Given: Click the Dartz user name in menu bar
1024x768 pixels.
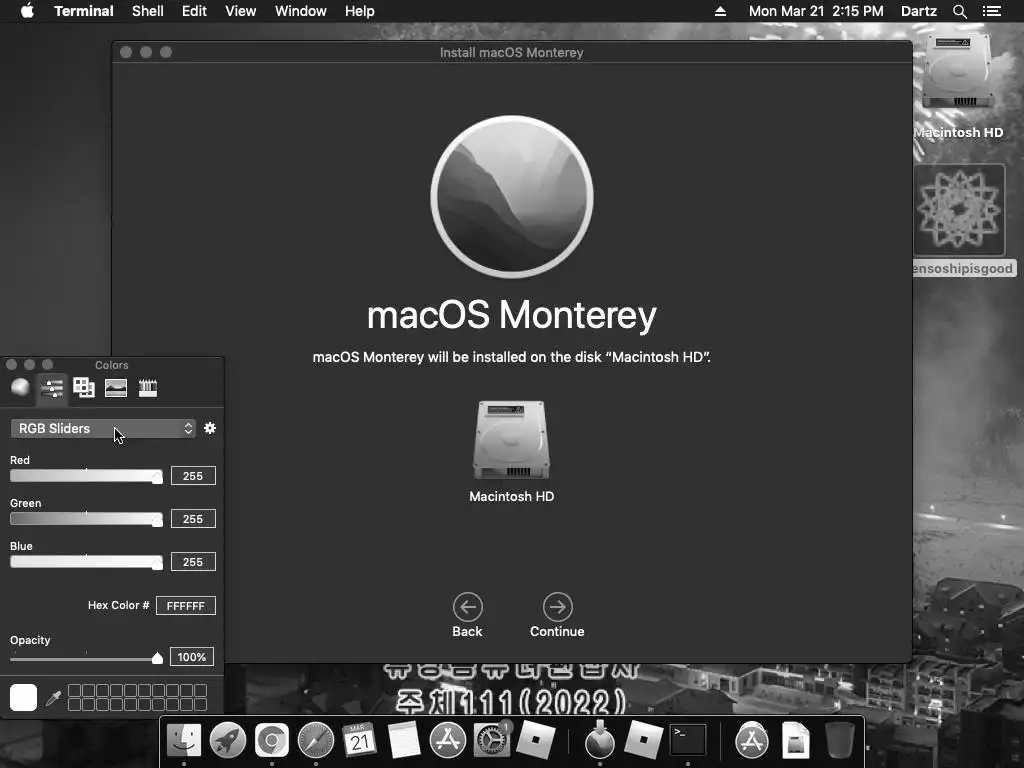Looking at the screenshot, I should tap(919, 11).
